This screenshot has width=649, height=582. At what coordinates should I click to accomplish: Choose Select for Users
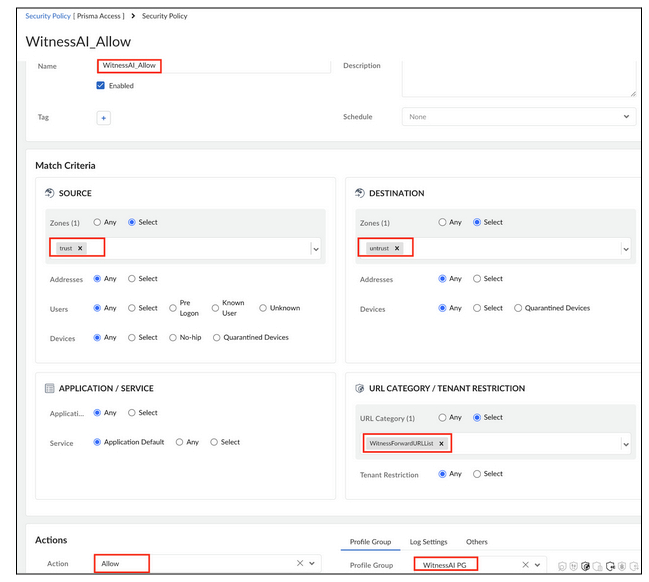pyautogui.click(x=132, y=308)
